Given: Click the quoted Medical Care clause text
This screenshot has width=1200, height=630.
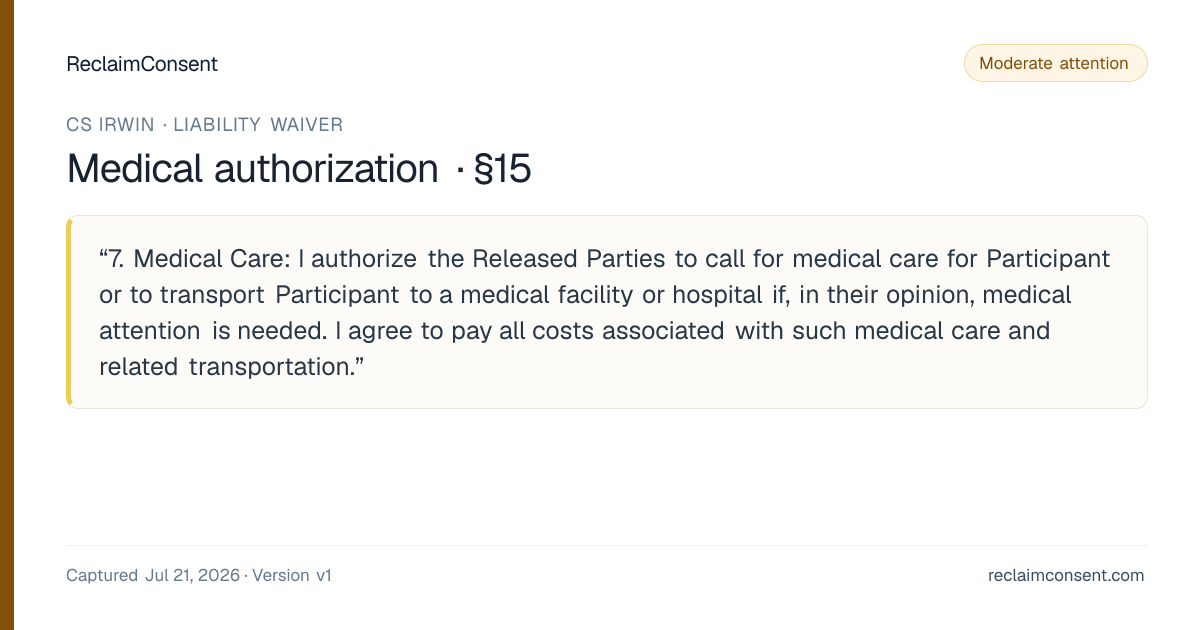Looking at the screenshot, I should pos(604,312).
